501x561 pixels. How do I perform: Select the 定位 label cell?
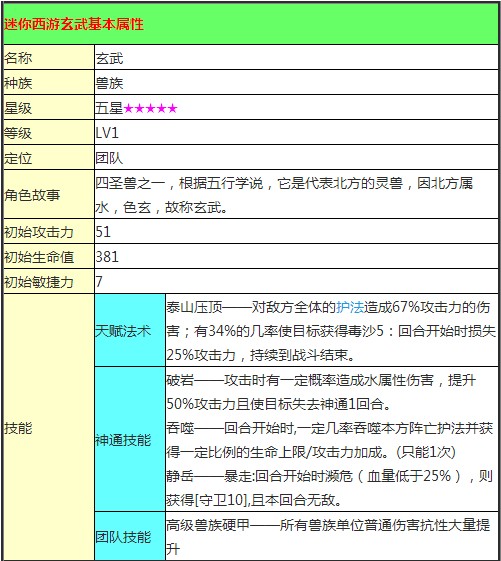[49, 157]
